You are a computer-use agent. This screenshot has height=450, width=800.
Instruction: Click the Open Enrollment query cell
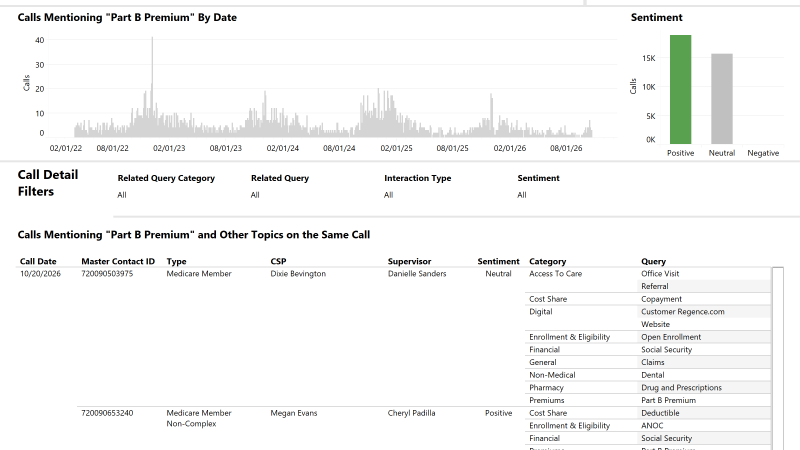click(x=671, y=337)
